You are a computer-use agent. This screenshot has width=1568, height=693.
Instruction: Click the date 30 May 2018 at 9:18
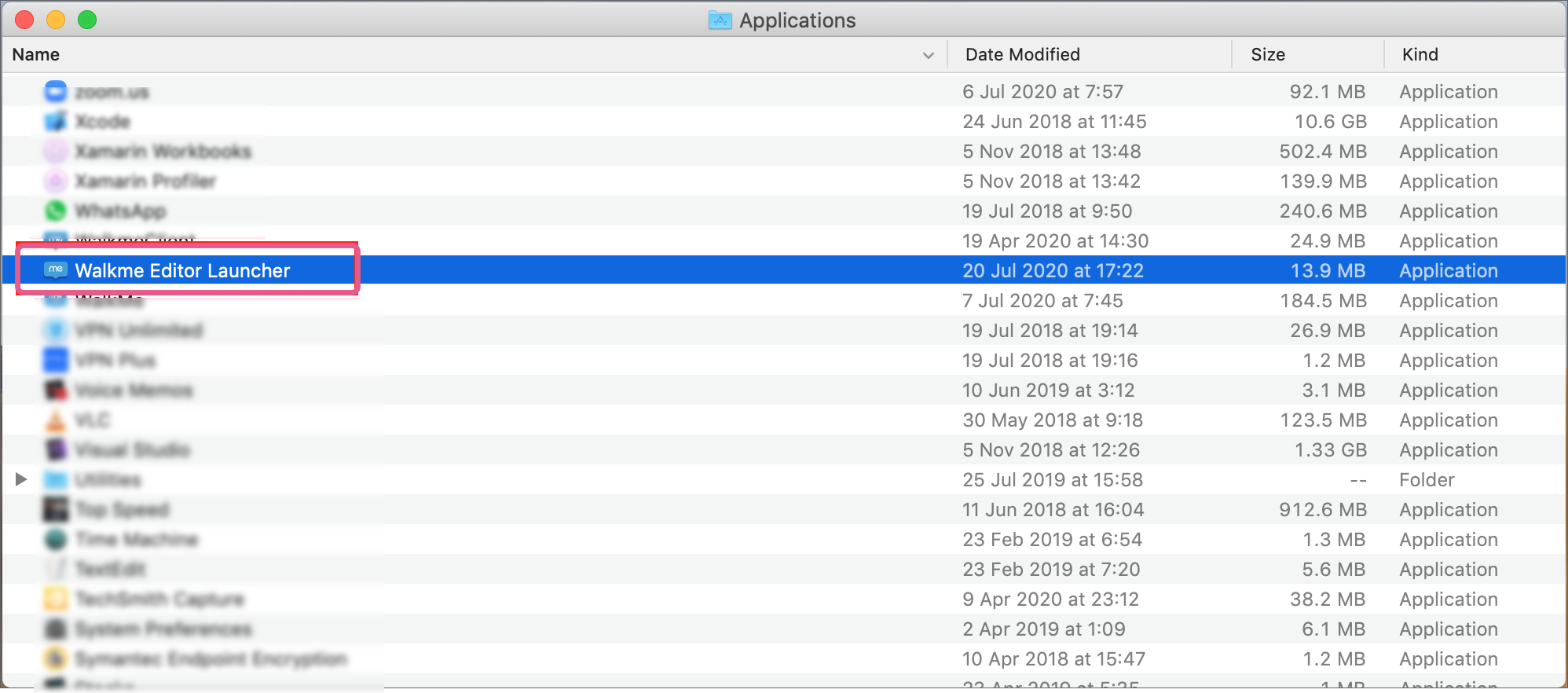[x=1053, y=420]
